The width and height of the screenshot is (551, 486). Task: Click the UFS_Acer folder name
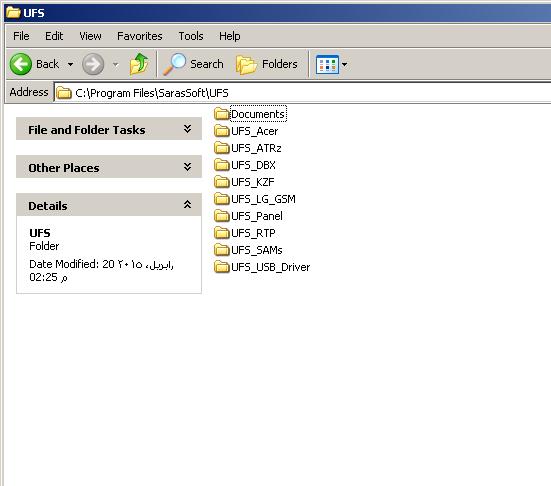click(x=254, y=131)
